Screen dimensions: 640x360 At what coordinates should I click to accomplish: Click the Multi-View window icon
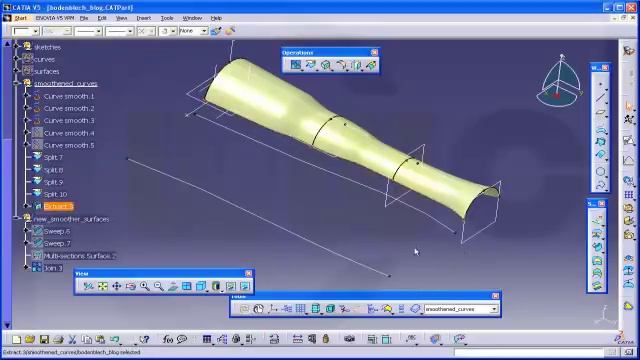pos(187,286)
